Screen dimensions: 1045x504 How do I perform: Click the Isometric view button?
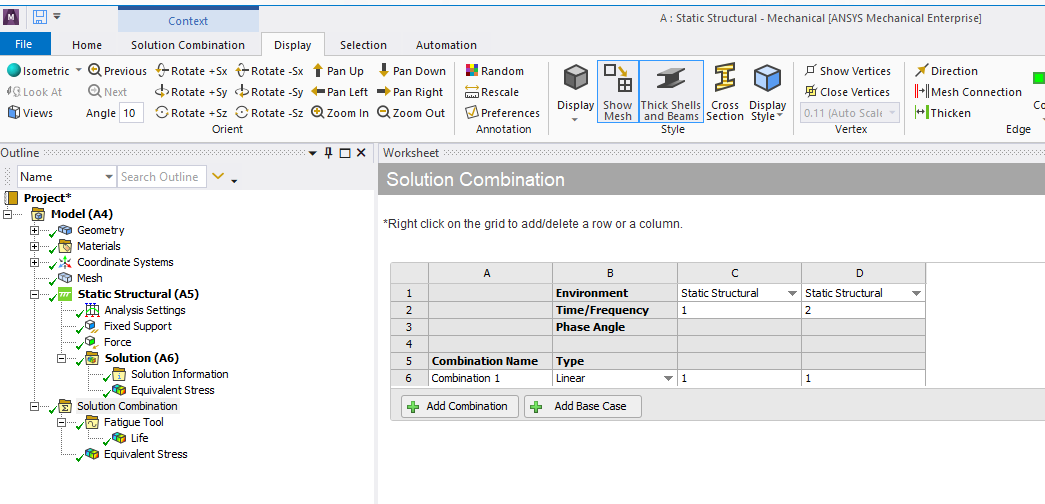coord(38,71)
